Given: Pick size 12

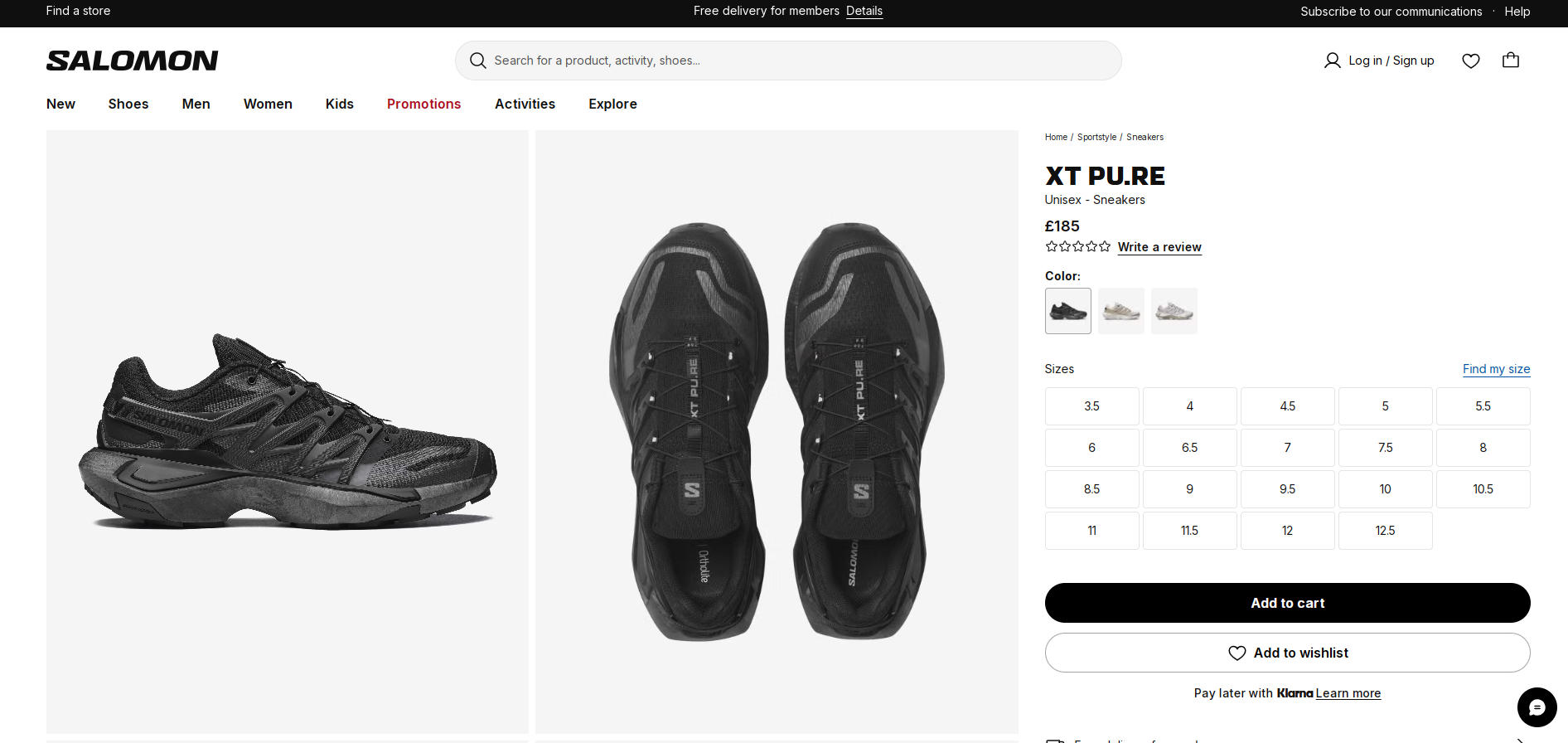Looking at the screenshot, I should coord(1287,531).
